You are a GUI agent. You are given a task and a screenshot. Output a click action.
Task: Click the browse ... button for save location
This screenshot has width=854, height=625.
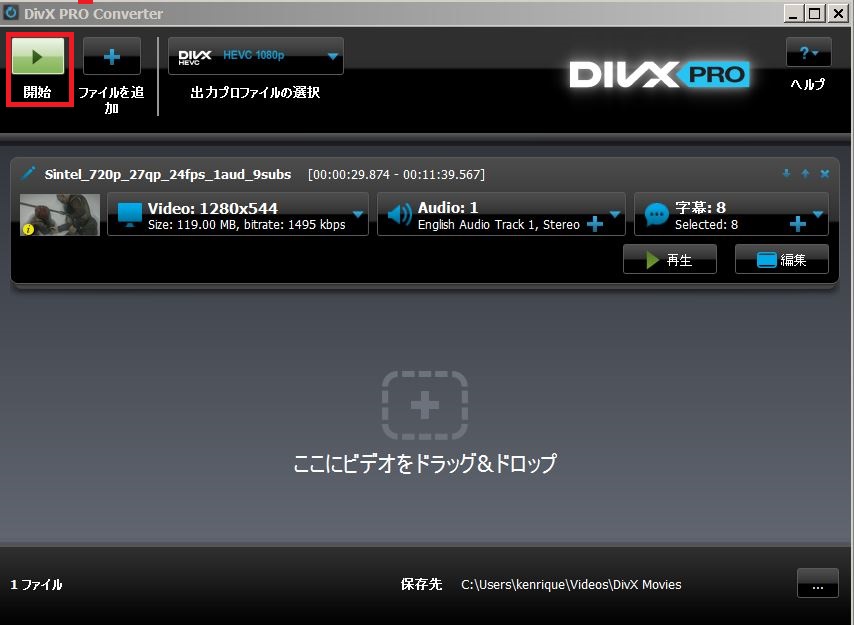tap(818, 584)
